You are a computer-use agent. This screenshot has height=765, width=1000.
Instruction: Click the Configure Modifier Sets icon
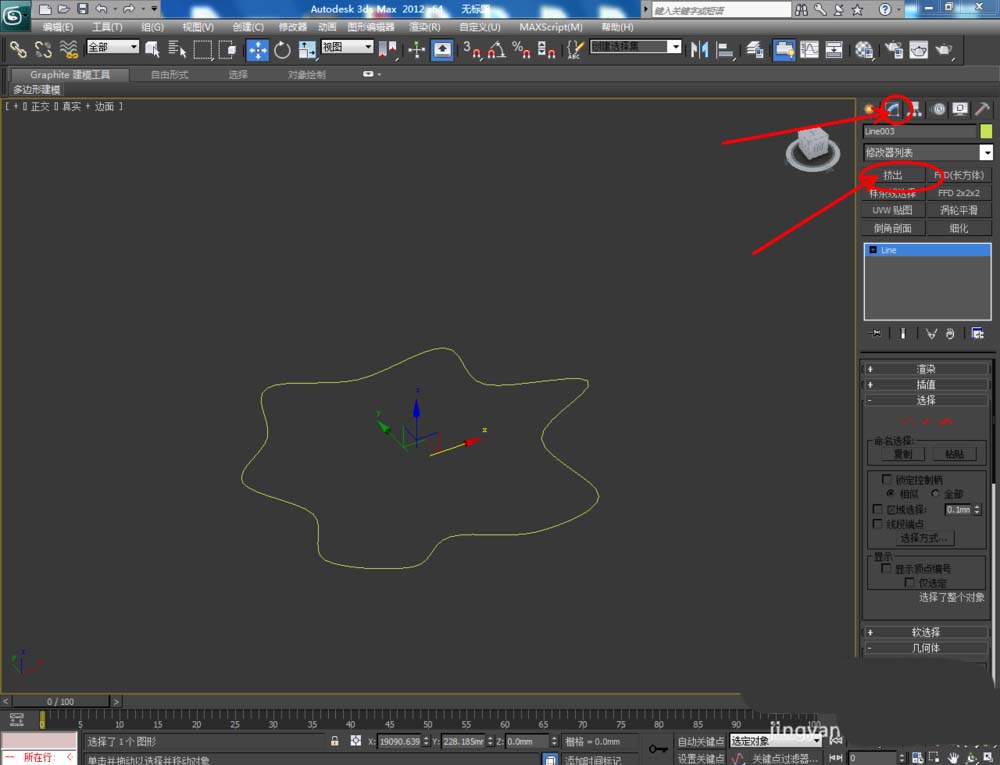pos(977,333)
